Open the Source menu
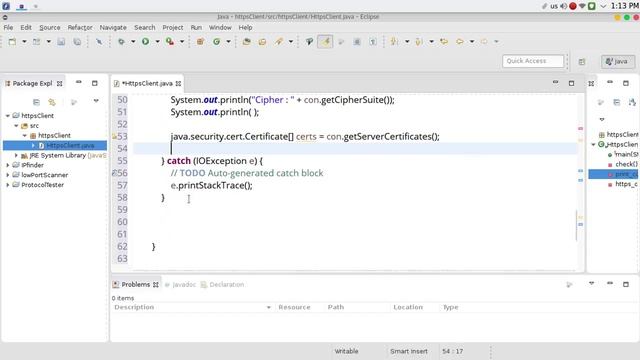This screenshot has height=360, width=640. (49, 28)
